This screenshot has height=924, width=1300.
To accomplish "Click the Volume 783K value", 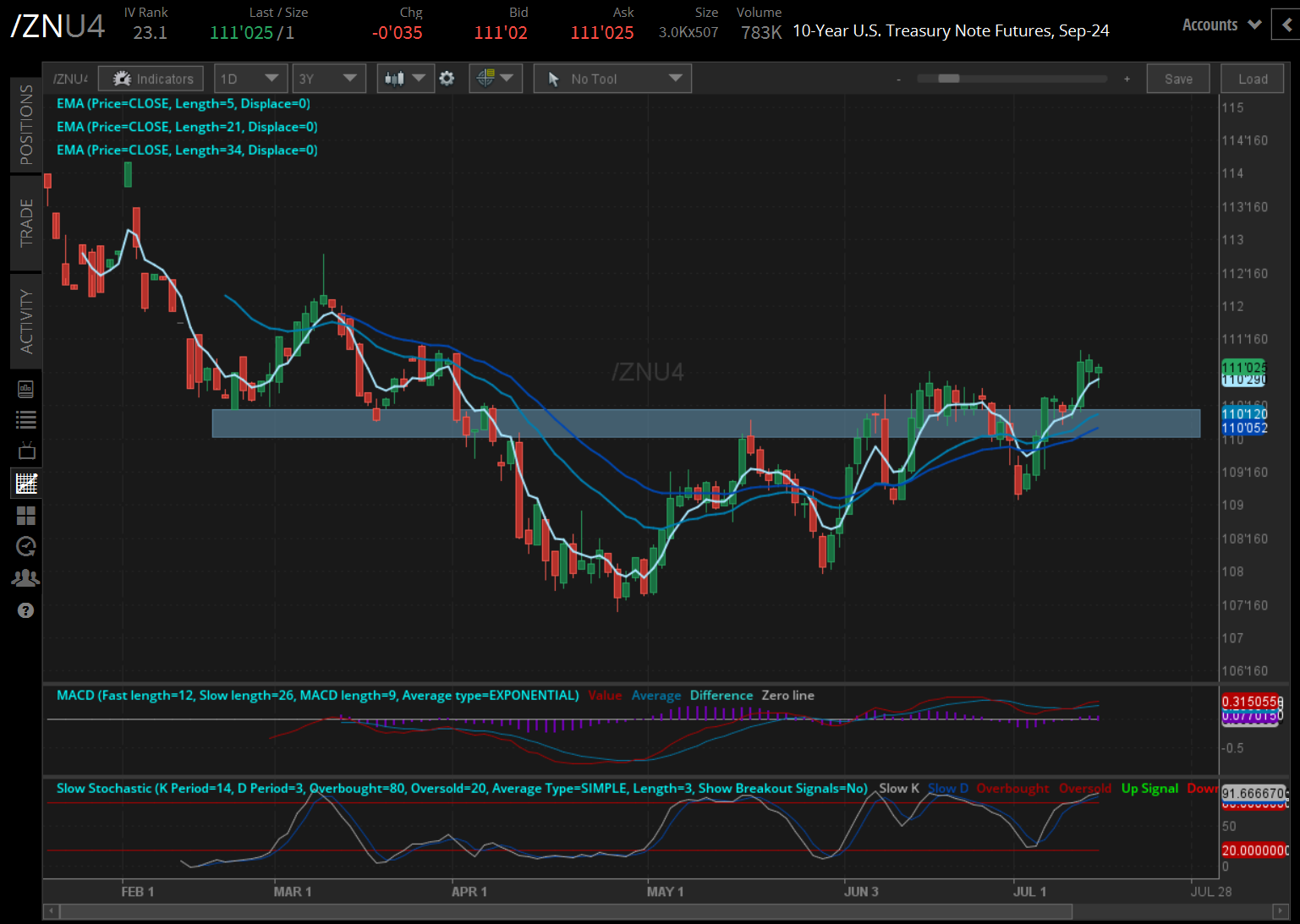I will click(x=761, y=33).
